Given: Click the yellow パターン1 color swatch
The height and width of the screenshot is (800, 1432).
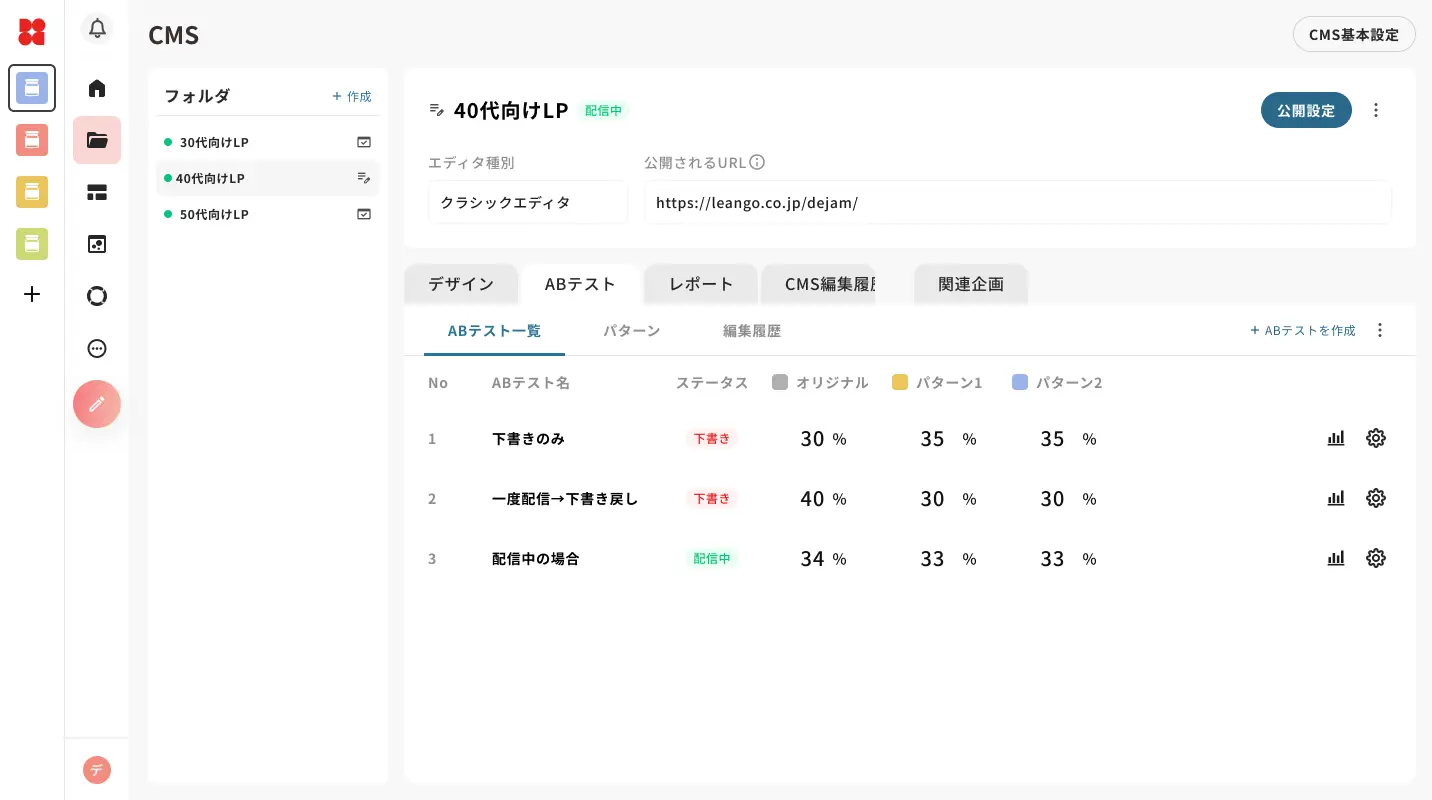Looking at the screenshot, I should pyautogui.click(x=900, y=382).
